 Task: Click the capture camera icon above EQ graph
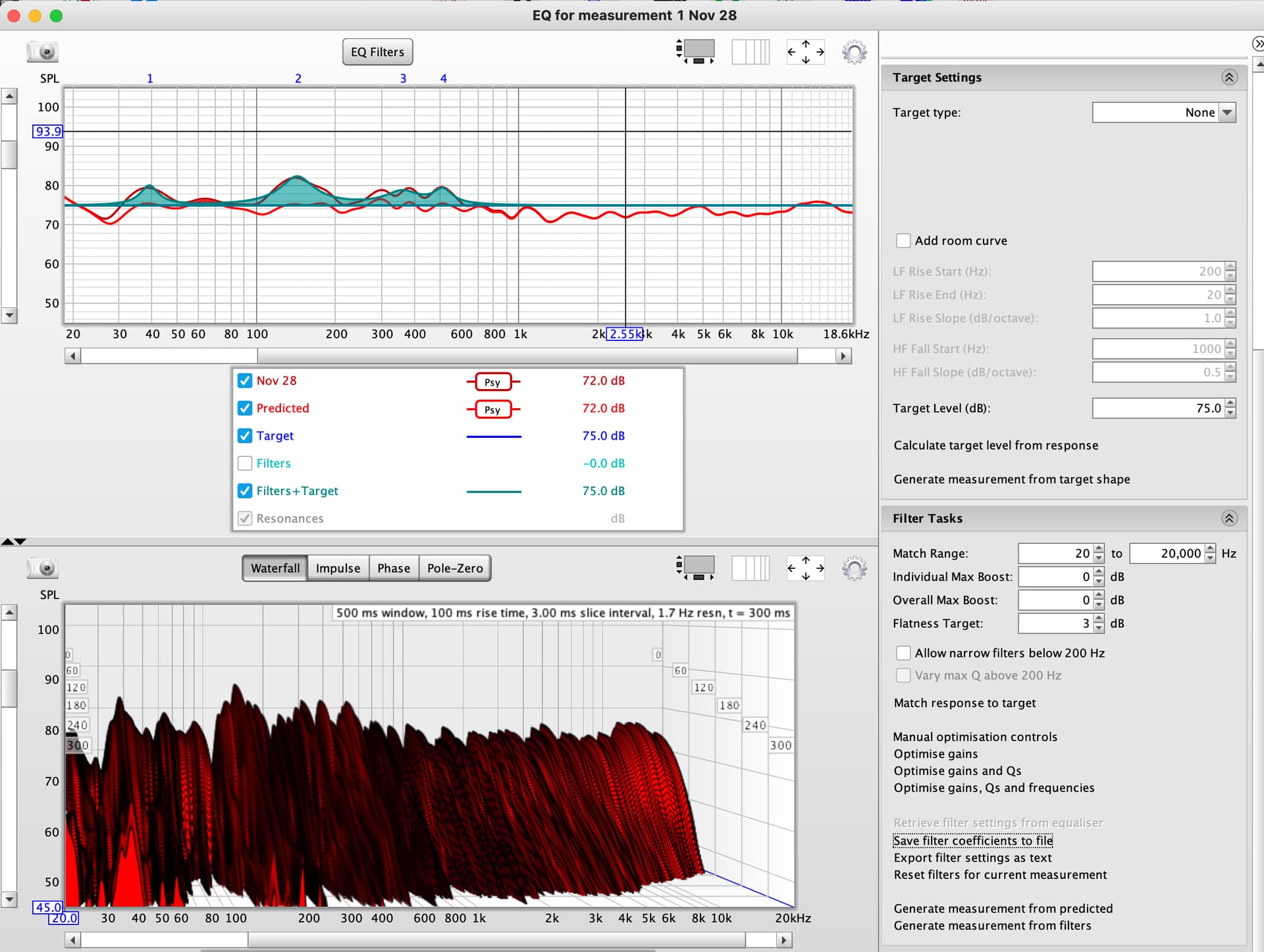(x=43, y=51)
